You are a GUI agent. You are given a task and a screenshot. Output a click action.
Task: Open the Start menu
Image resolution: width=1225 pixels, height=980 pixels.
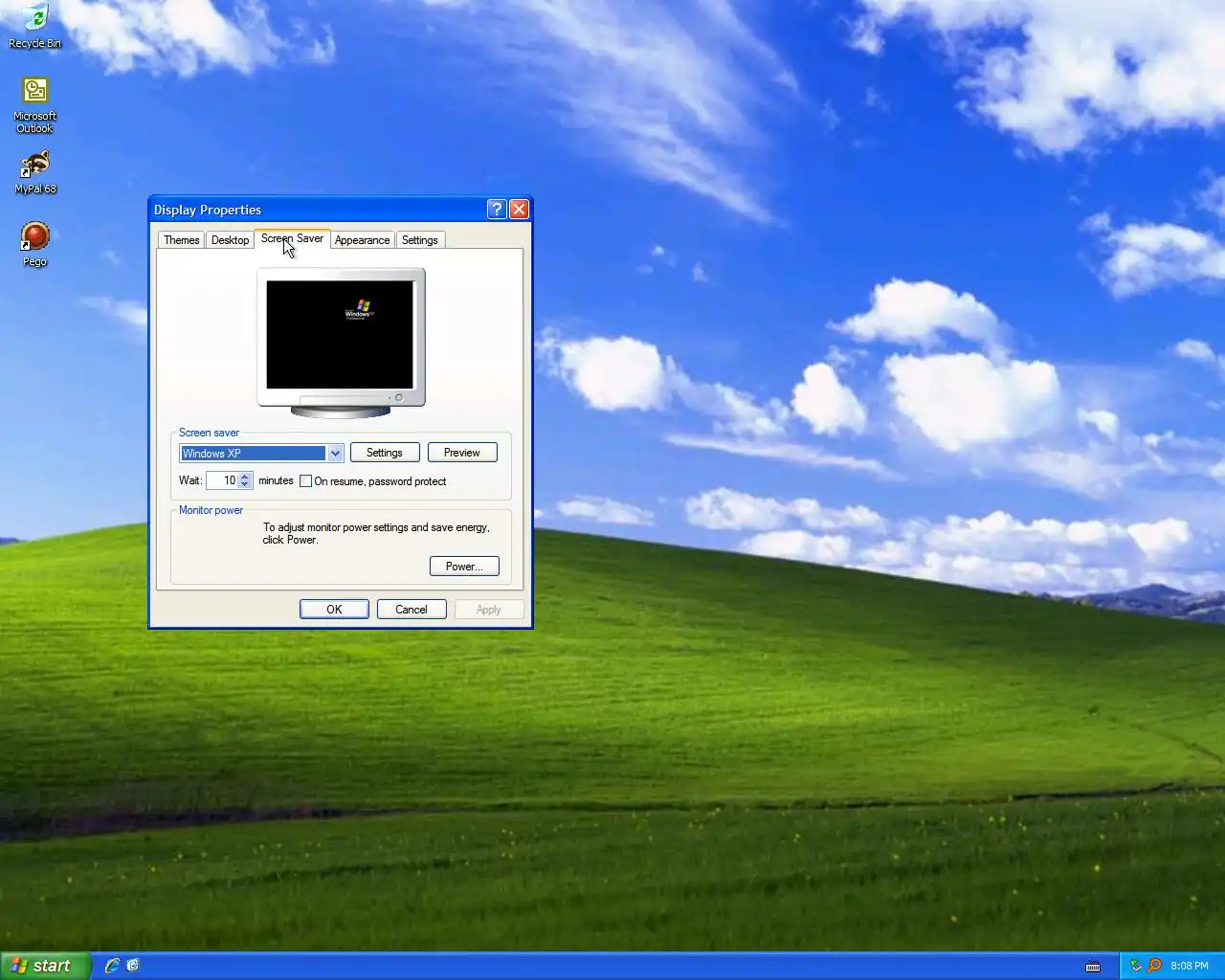tap(46, 966)
